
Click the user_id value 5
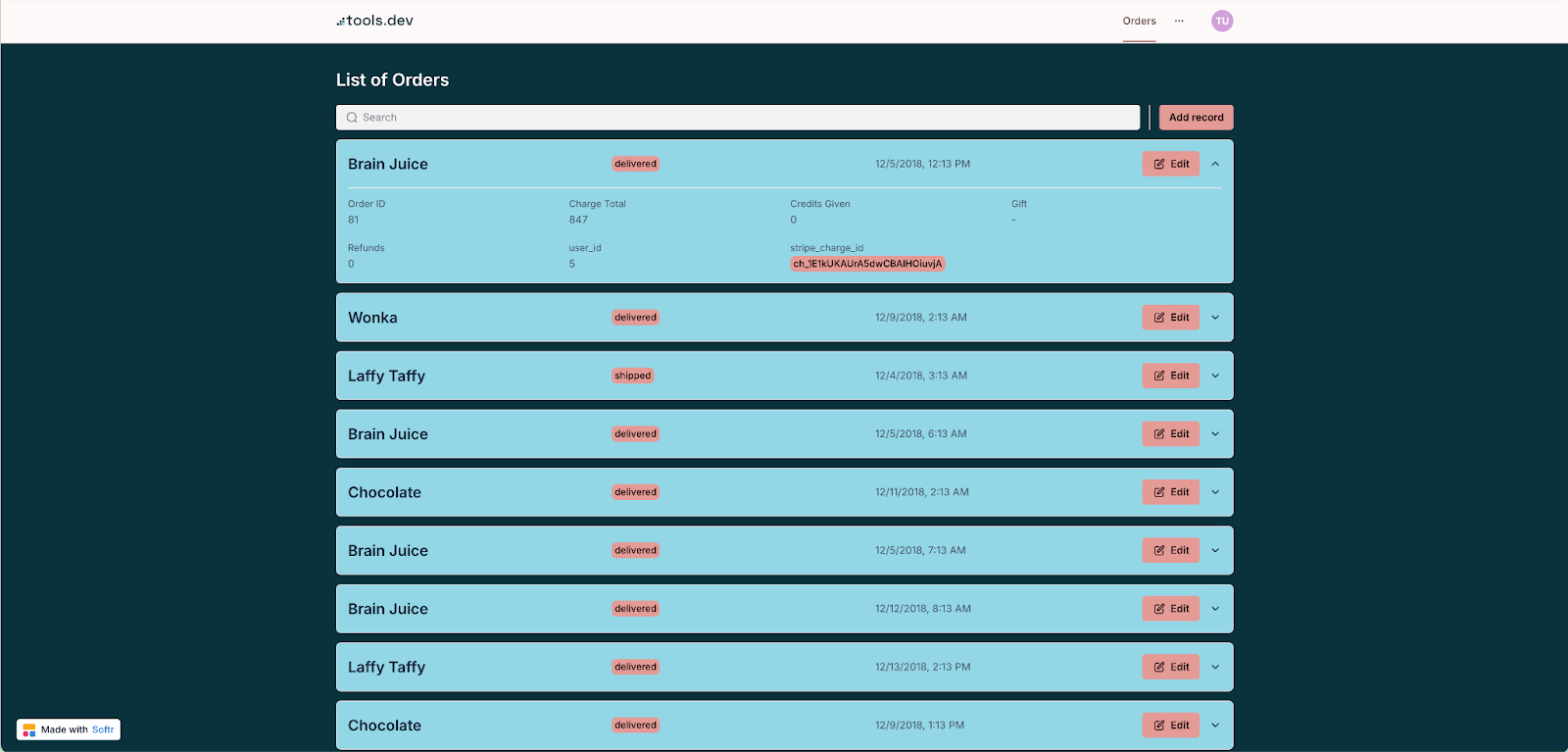click(572, 264)
